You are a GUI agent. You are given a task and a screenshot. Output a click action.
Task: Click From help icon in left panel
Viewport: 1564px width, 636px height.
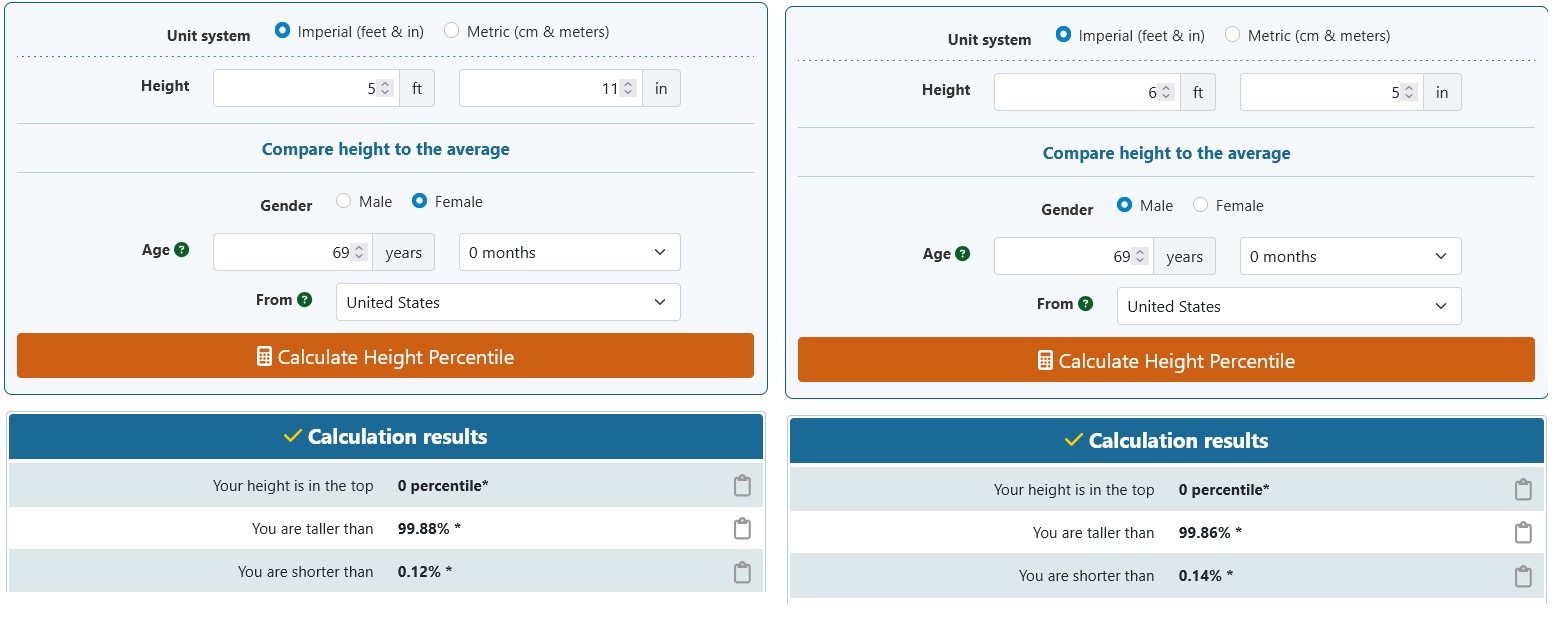(x=304, y=300)
